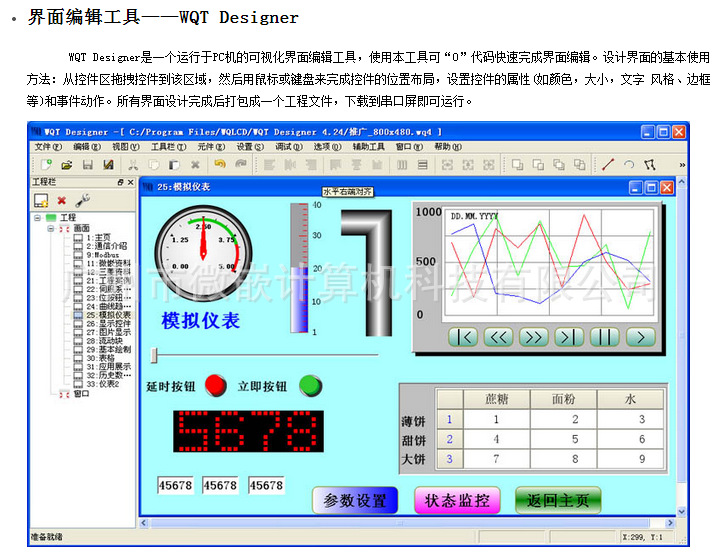This screenshot has width=718, height=553.
Task: Toggle the red 延时按钮 indicator
Action: pyautogui.click(x=215, y=385)
